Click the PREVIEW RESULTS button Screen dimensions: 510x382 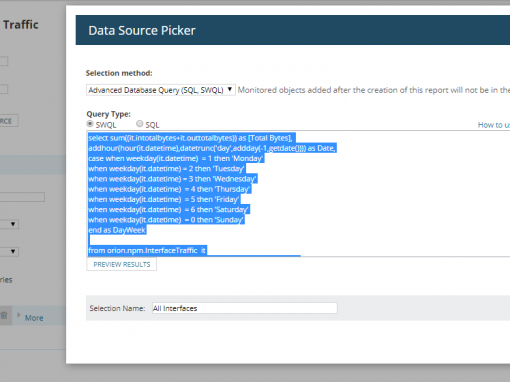coord(122,264)
